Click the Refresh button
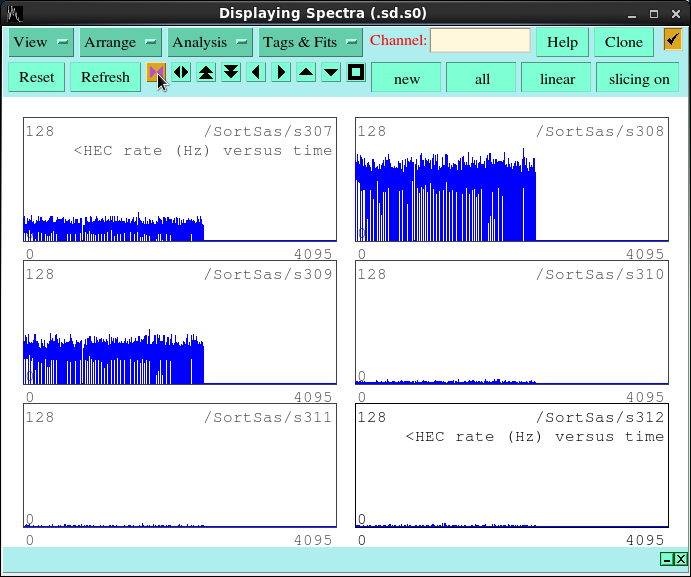Viewport: 691px width, 577px height. (105, 77)
